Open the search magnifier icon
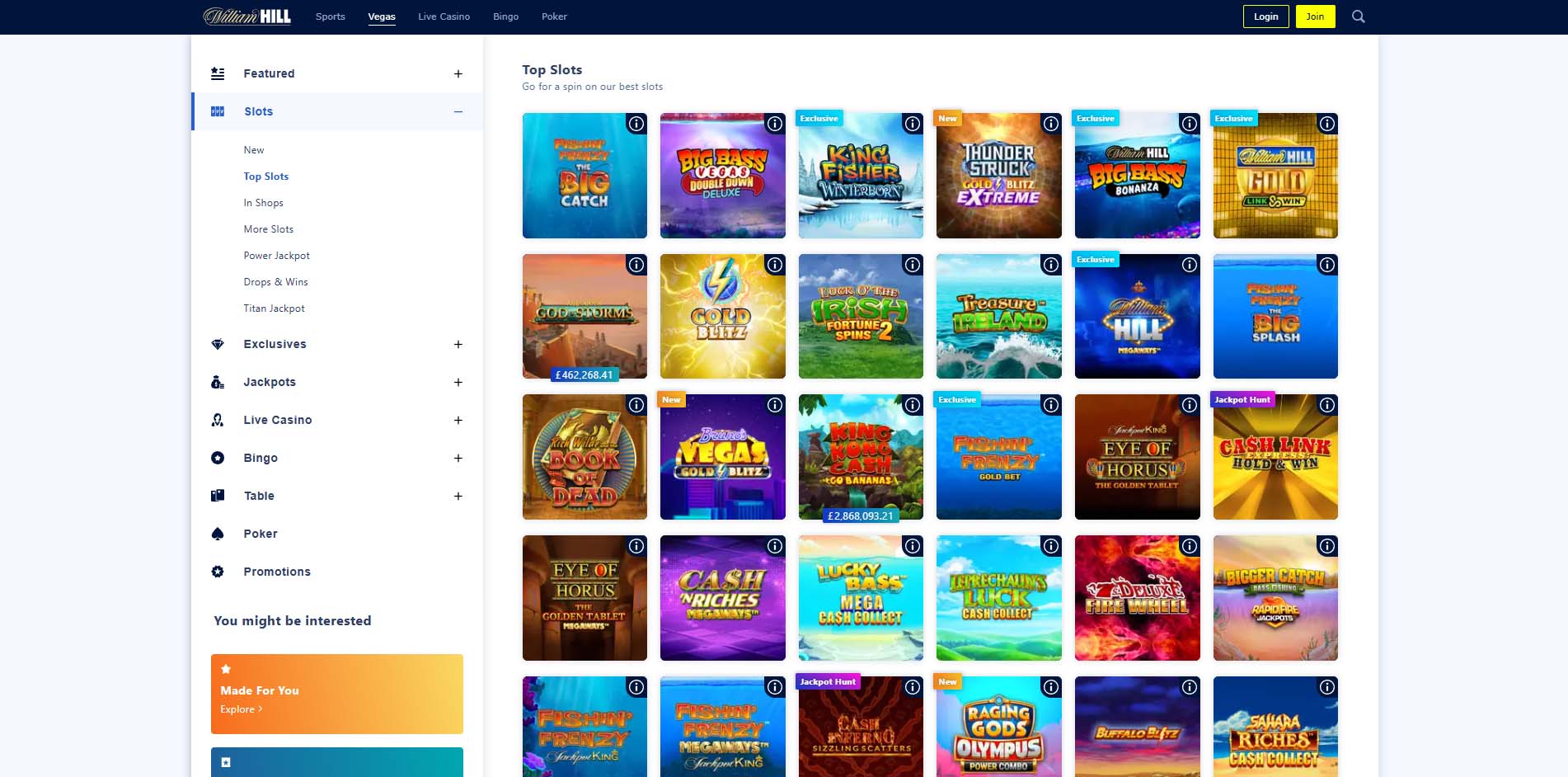1568x777 pixels. pos(1359,16)
